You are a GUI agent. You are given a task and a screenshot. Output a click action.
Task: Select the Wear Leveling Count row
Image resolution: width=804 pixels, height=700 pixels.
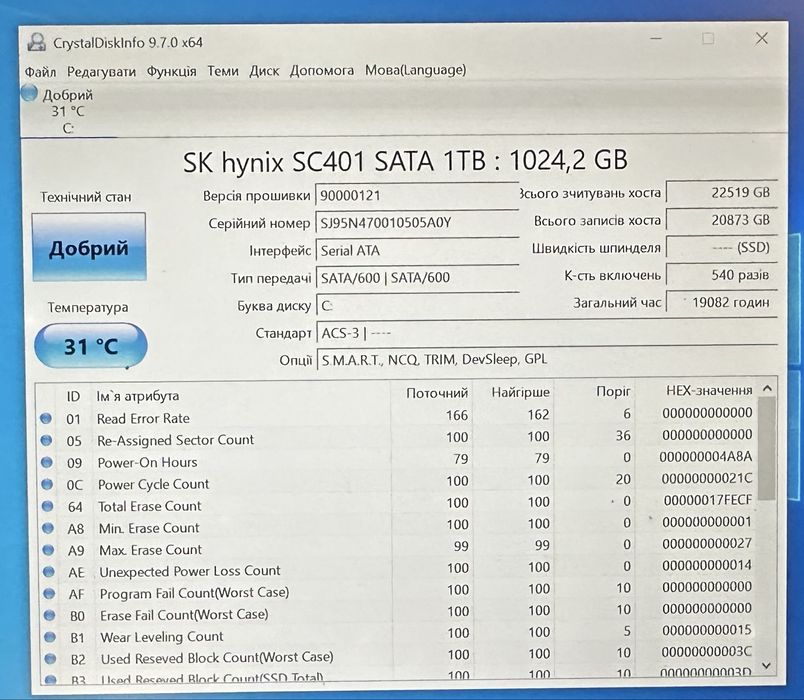[x=399, y=634]
